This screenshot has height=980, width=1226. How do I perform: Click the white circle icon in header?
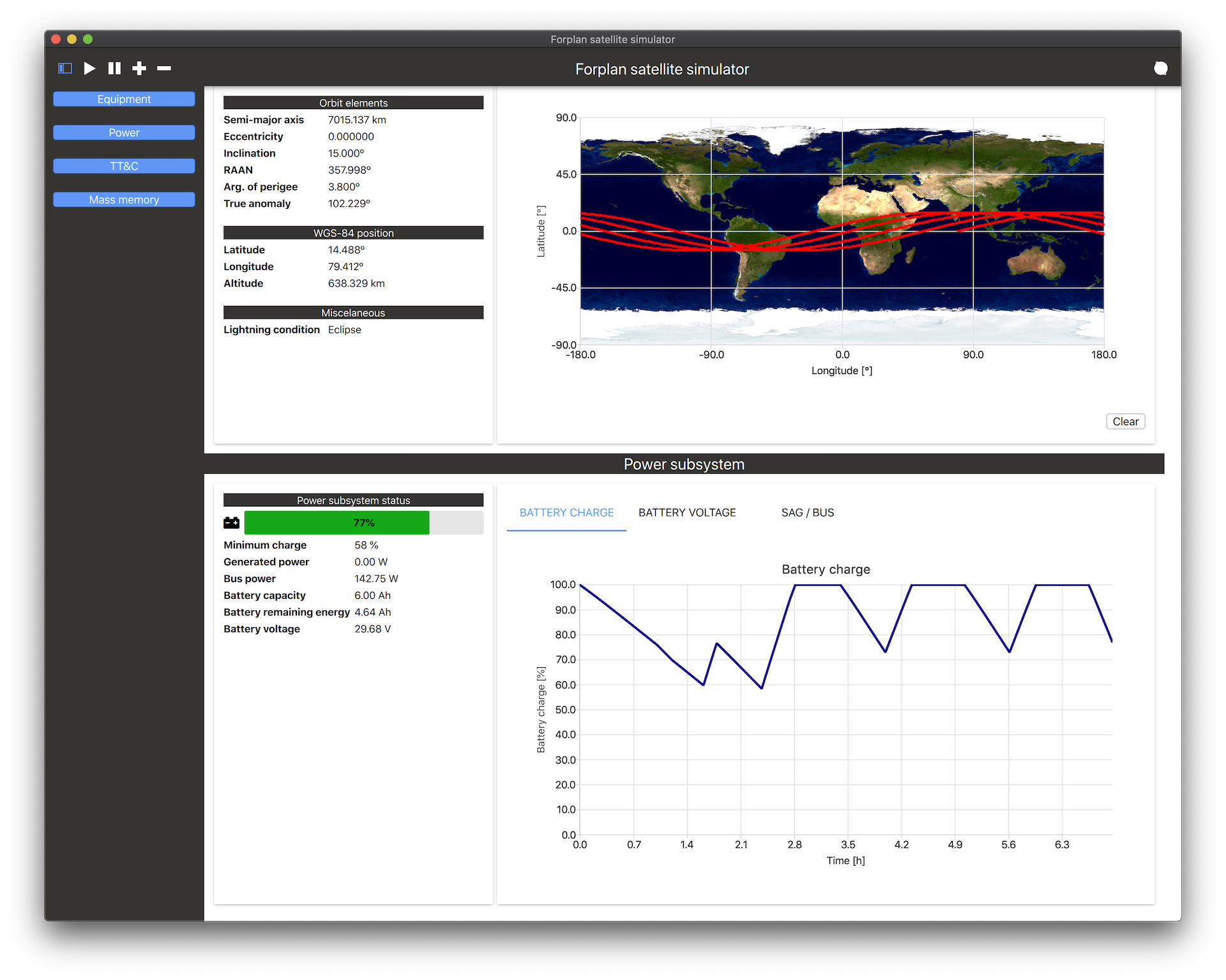1160,69
